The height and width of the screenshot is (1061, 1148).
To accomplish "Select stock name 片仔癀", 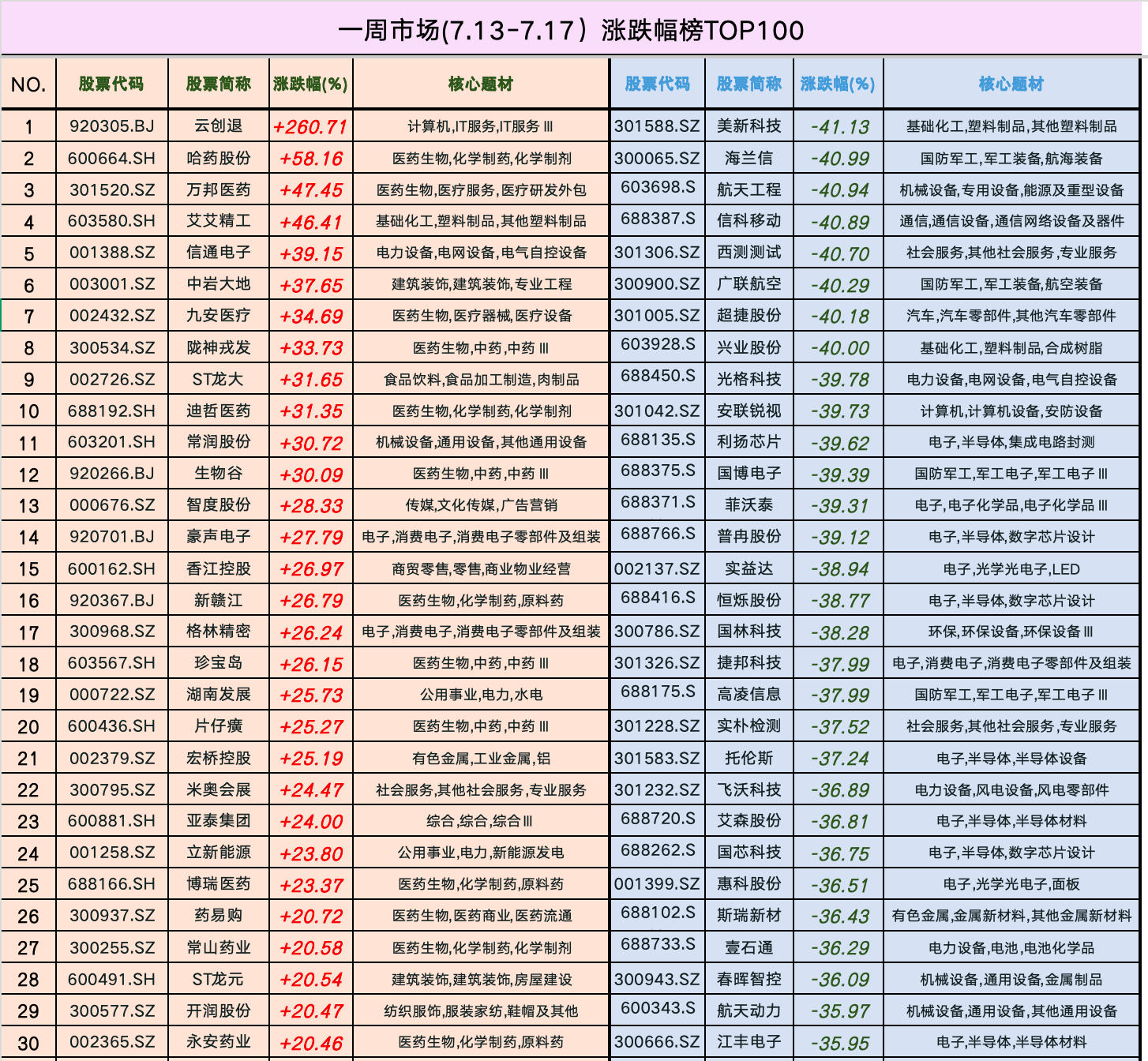I will pos(219,726).
